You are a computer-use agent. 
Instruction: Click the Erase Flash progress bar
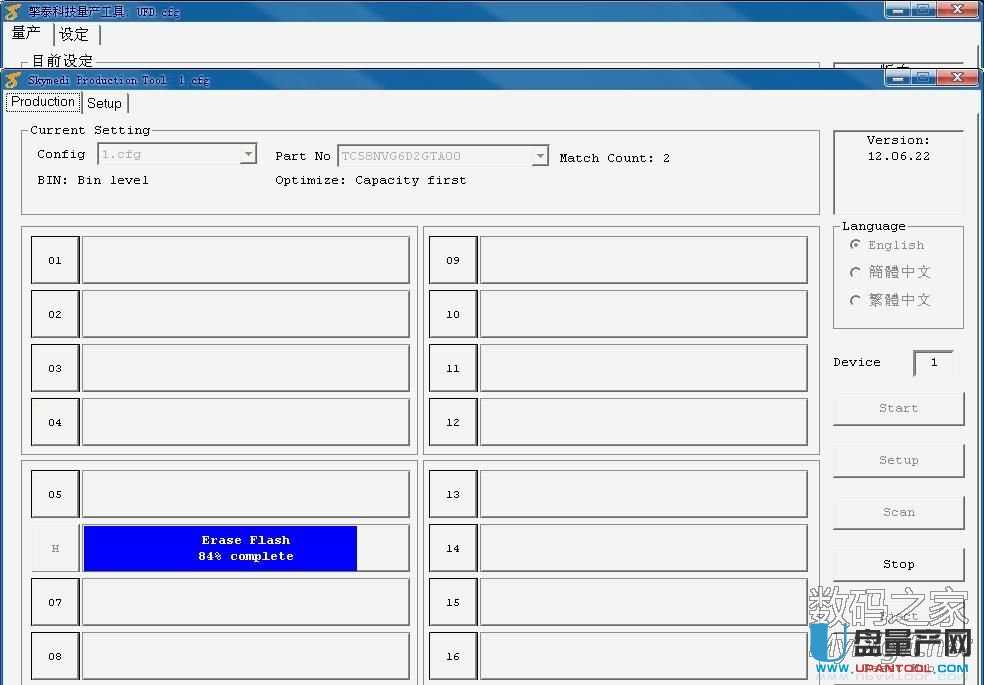click(x=220, y=548)
